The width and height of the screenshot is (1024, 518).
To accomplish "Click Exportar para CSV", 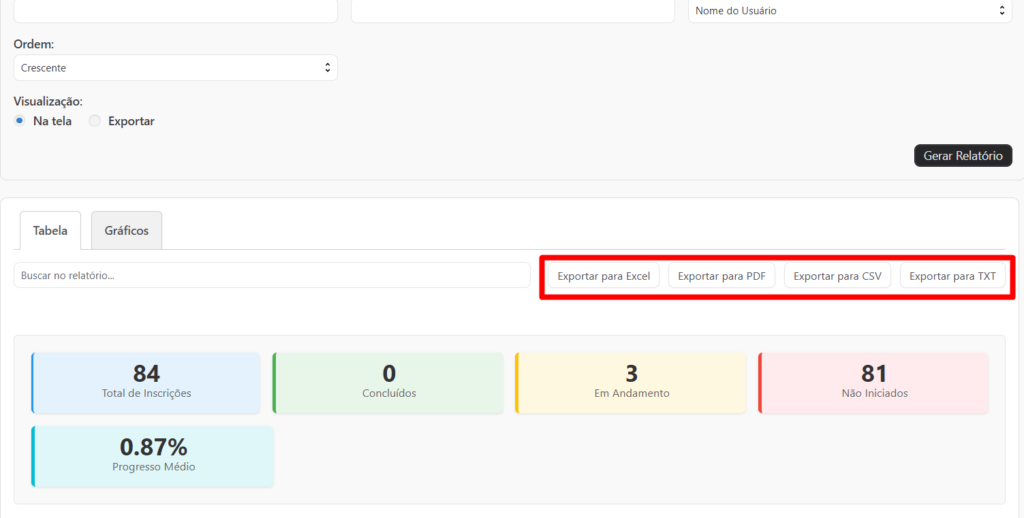I will click(x=837, y=276).
